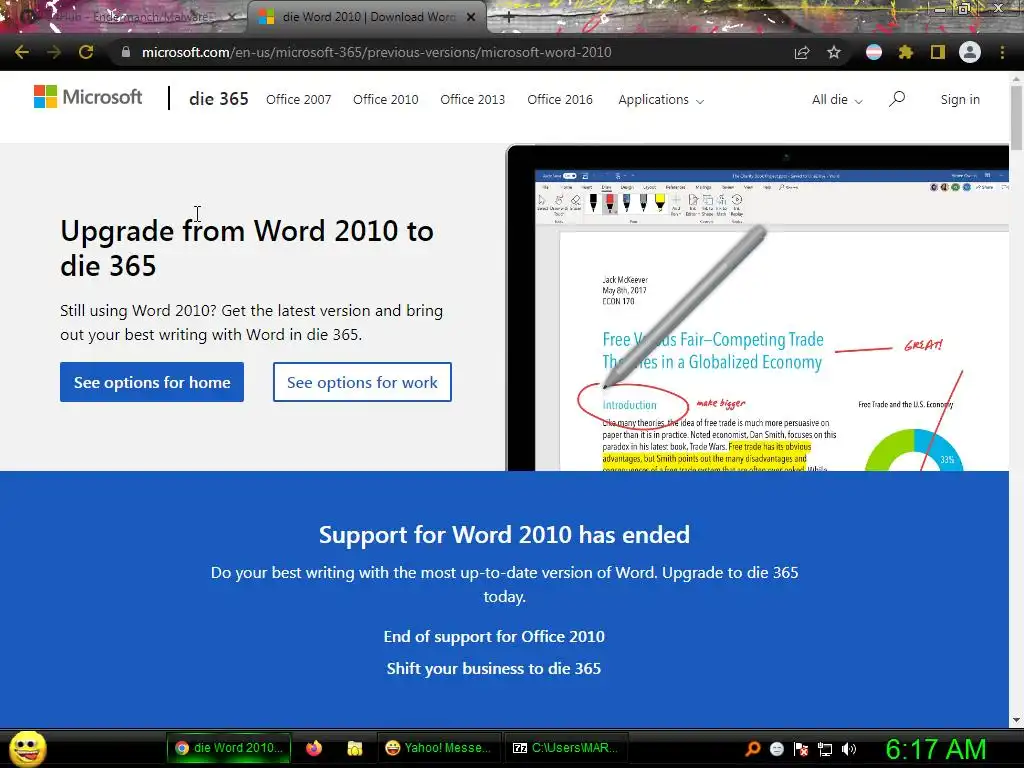Screen dimensions: 1024x768
Task: Toggle the browser side panel icon
Action: tap(938, 52)
